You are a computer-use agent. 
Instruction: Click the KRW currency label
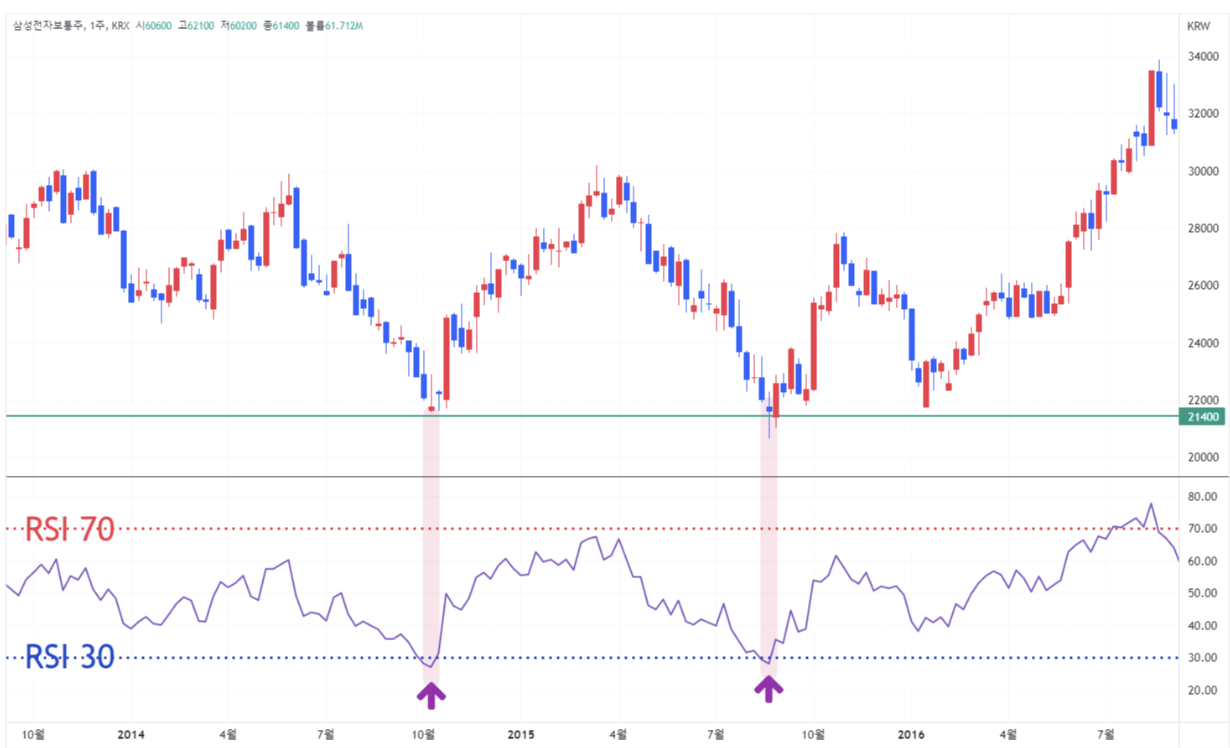[1198, 26]
